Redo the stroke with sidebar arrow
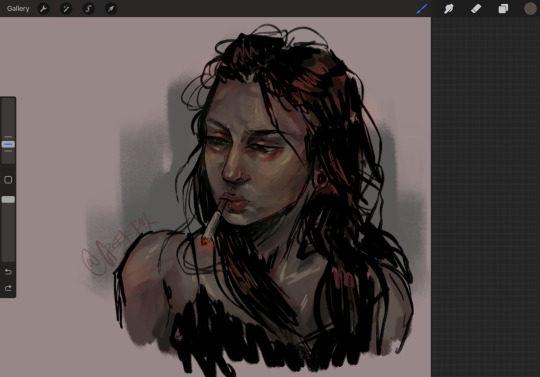Image resolution: width=540 pixels, height=377 pixels. coord(8,288)
